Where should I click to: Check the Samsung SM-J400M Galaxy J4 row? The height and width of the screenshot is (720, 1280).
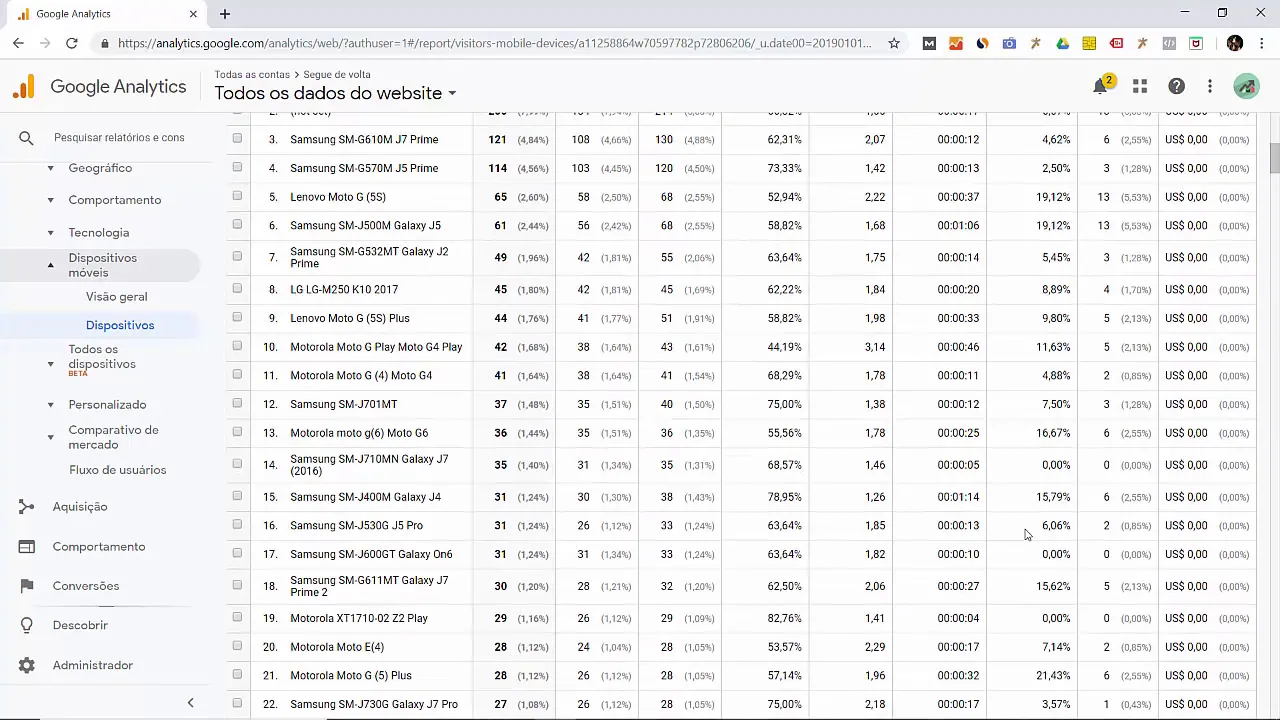pos(237,496)
